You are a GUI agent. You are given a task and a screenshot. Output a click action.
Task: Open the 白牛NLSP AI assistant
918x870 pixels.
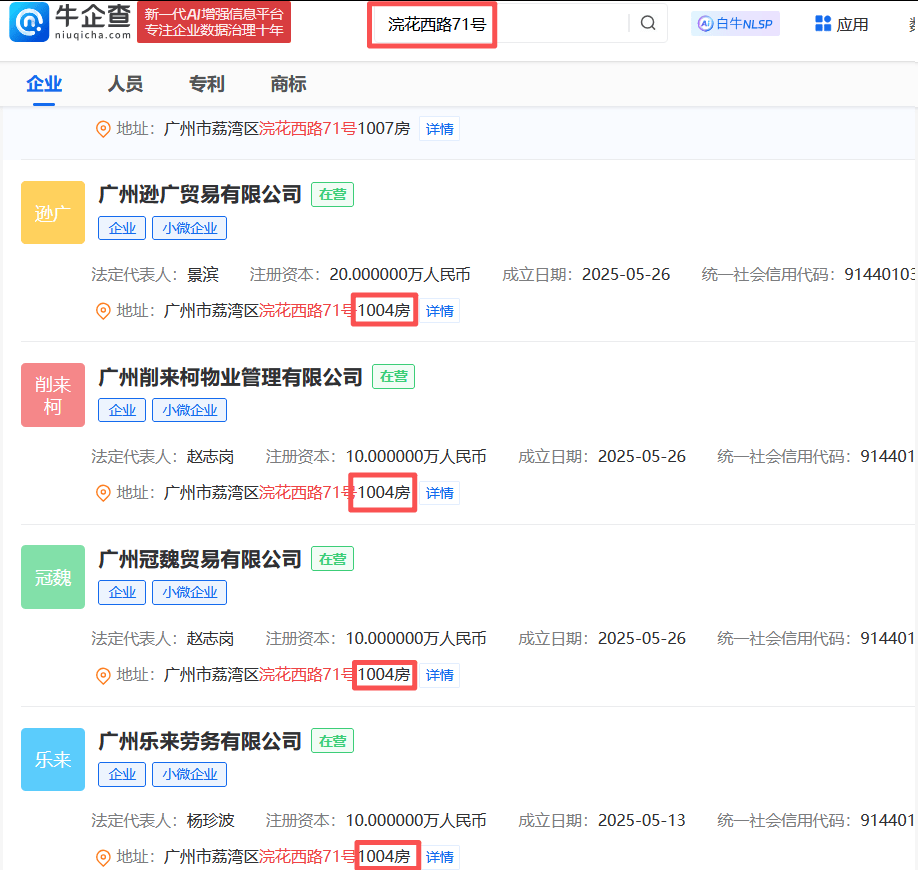pos(735,23)
